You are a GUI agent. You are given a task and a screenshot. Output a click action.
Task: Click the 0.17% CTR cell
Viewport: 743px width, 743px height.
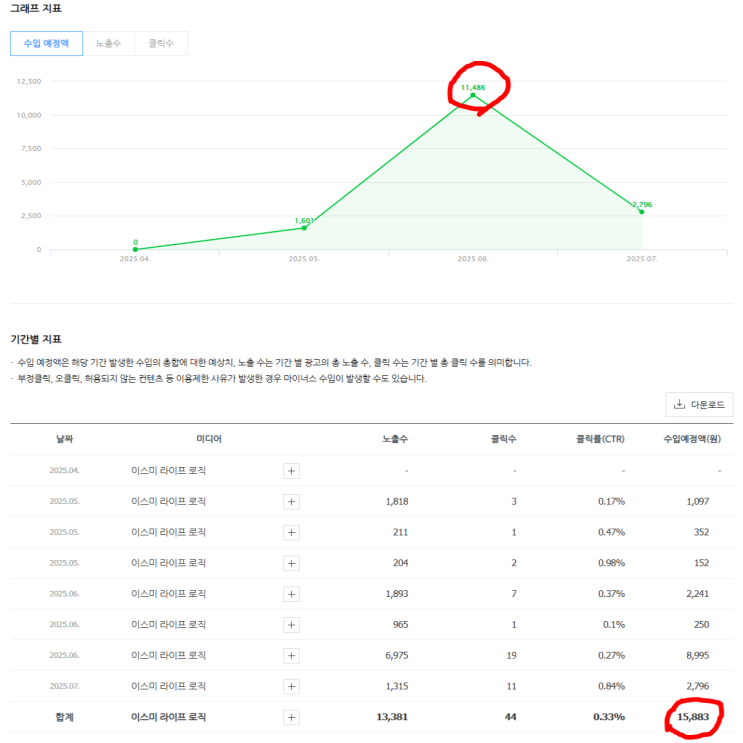611,501
